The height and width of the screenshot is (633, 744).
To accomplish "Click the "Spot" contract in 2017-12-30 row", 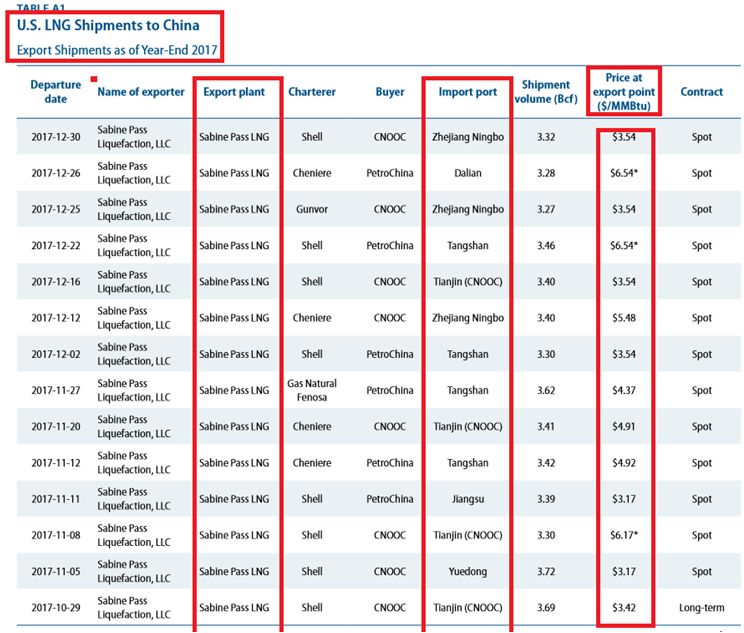I will pos(702,137).
